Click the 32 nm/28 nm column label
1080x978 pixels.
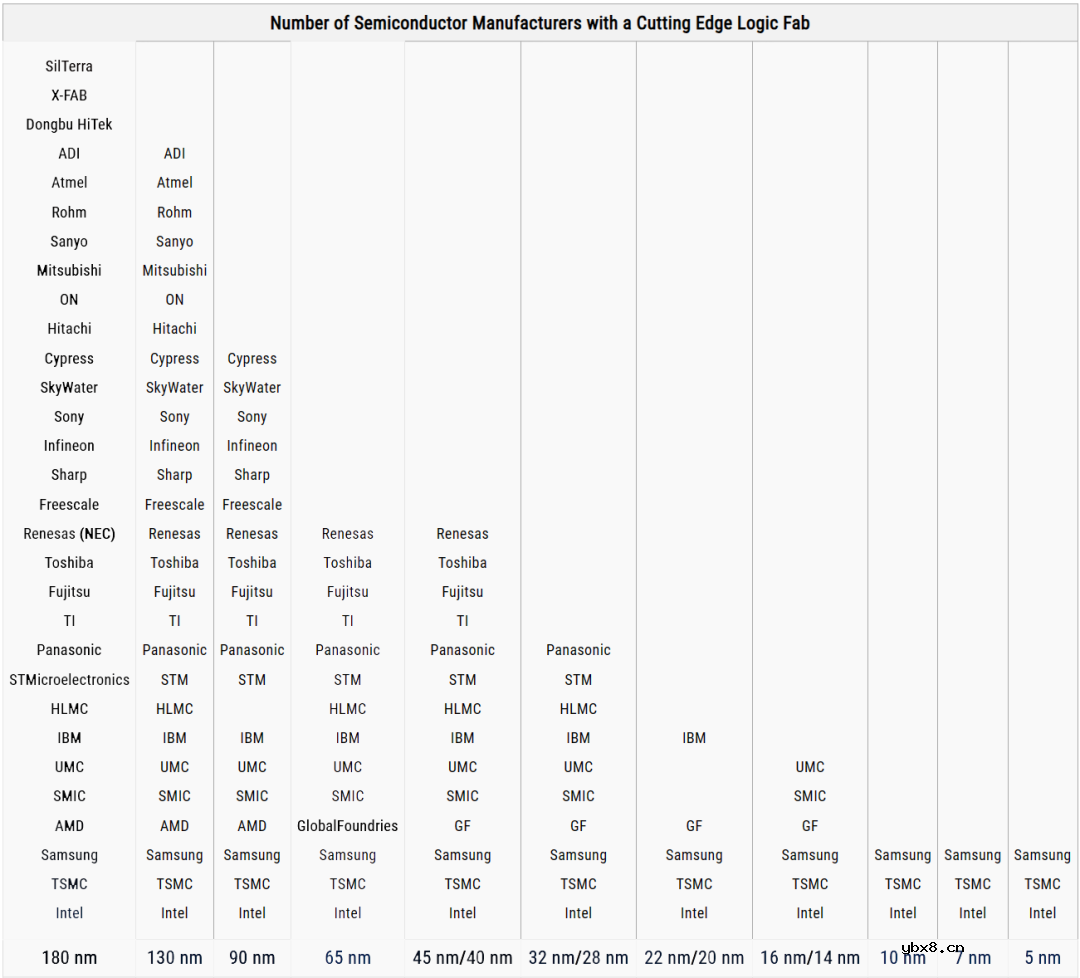578,957
